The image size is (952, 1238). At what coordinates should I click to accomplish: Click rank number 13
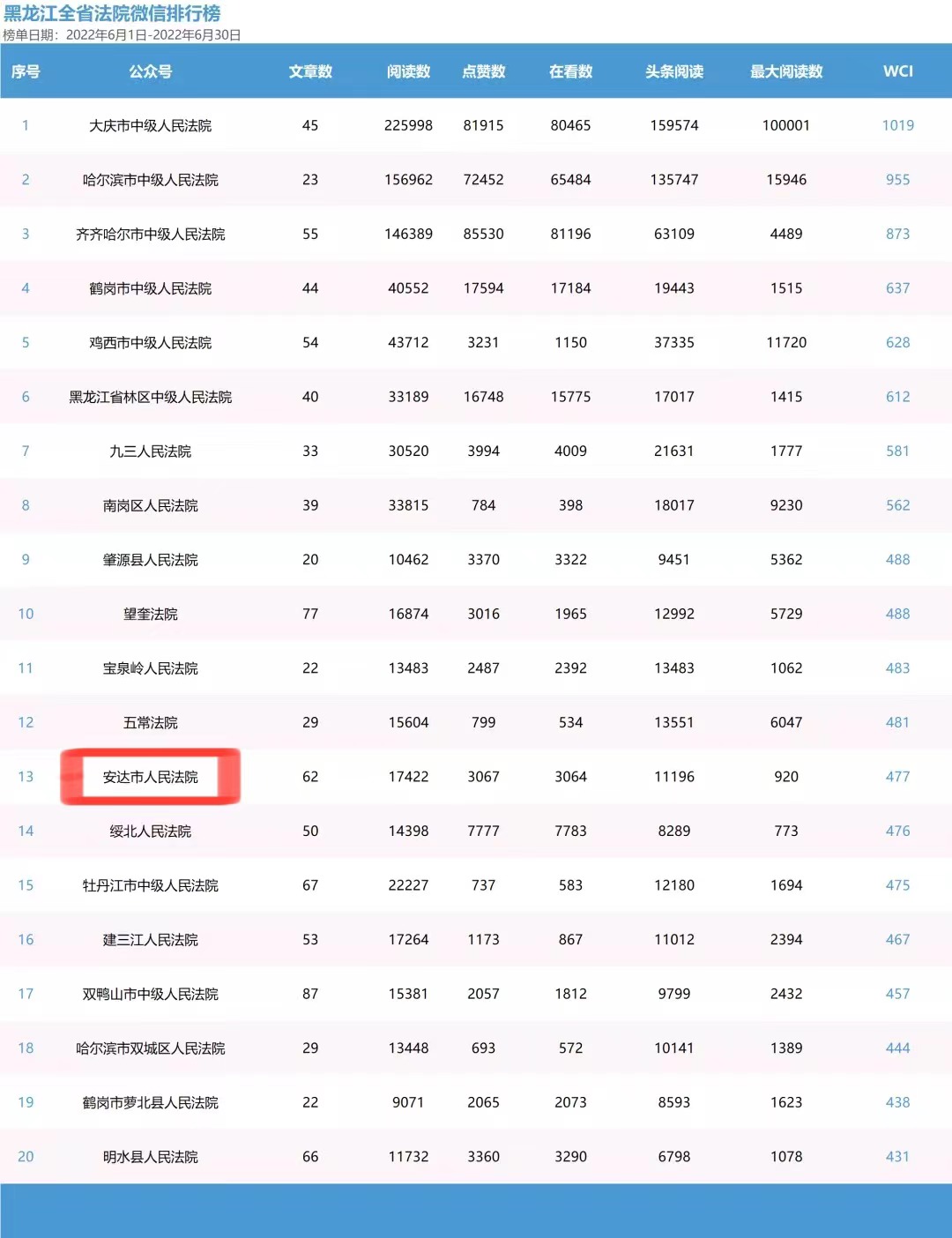point(26,777)
